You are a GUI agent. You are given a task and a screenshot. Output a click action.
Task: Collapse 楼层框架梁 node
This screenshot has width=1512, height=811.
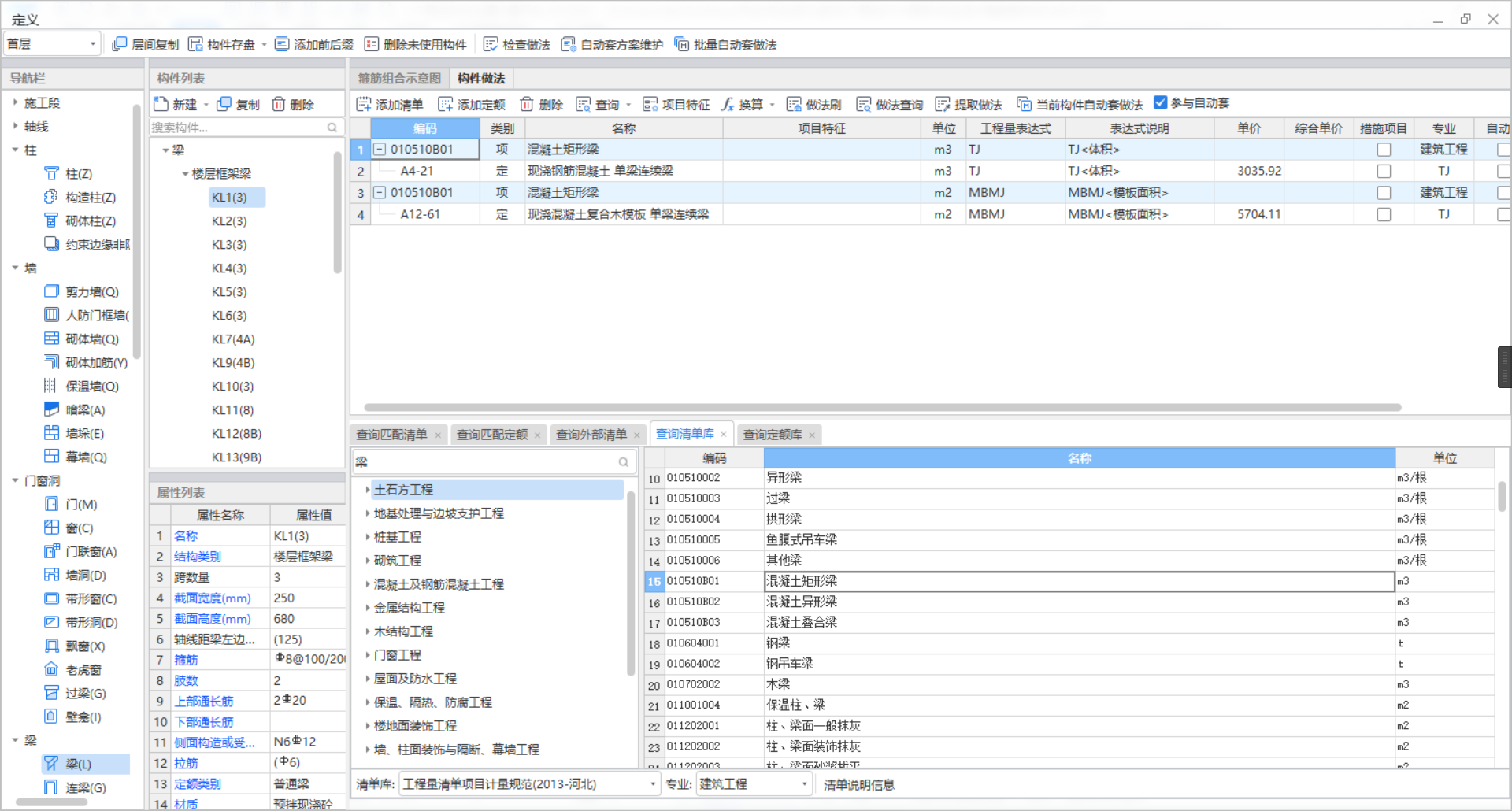[x=185, y=173]
